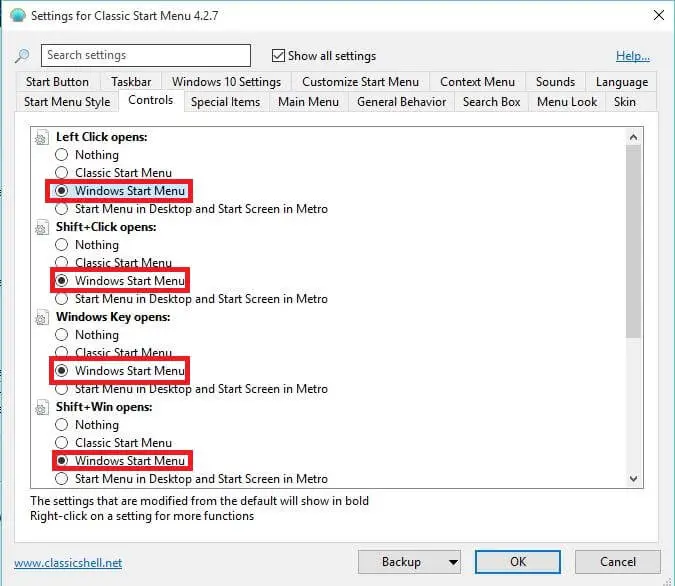Click the settings list scrollbar thumb
Image resolution: width=675 pixels, height=586 pixels.
(633, 242)
